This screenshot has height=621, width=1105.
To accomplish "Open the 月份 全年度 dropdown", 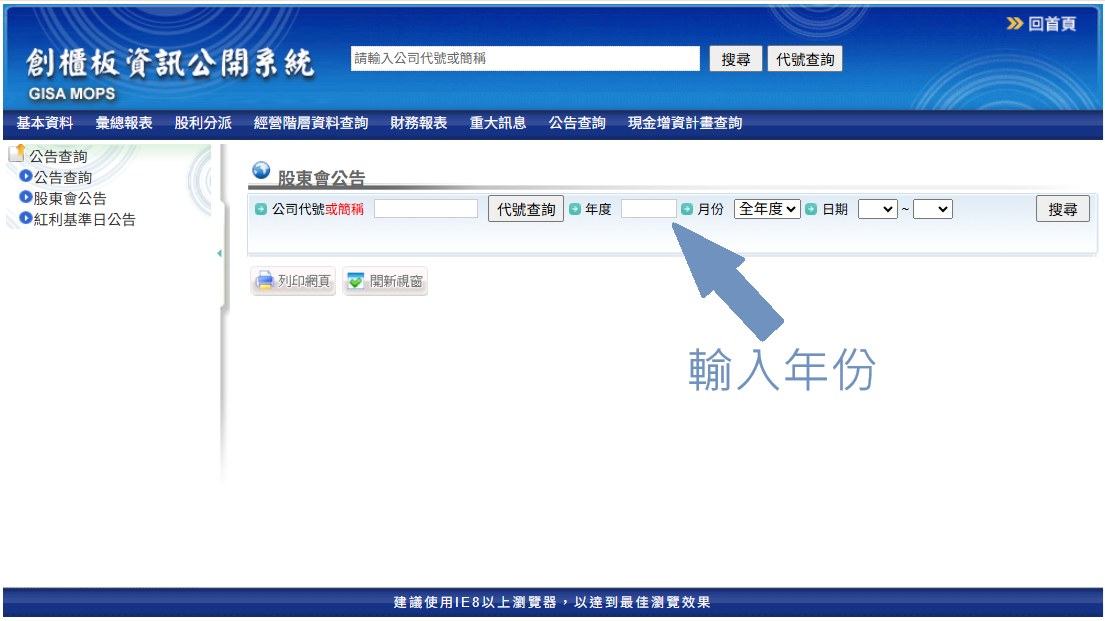I will pyautogui.click(x=767, y=209).
